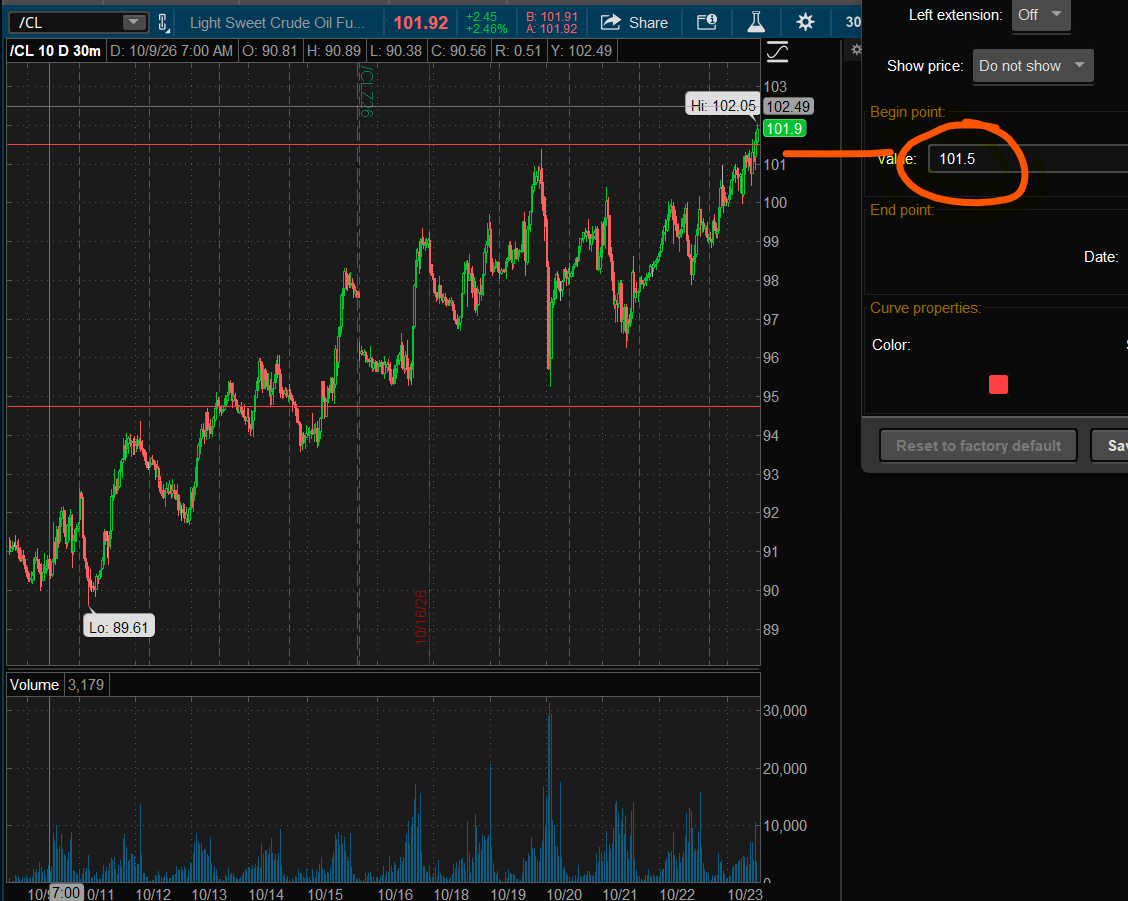The image size is (1128, 901).
Task: Click the B: 101.91 bid quote
Action: [552, 17]
